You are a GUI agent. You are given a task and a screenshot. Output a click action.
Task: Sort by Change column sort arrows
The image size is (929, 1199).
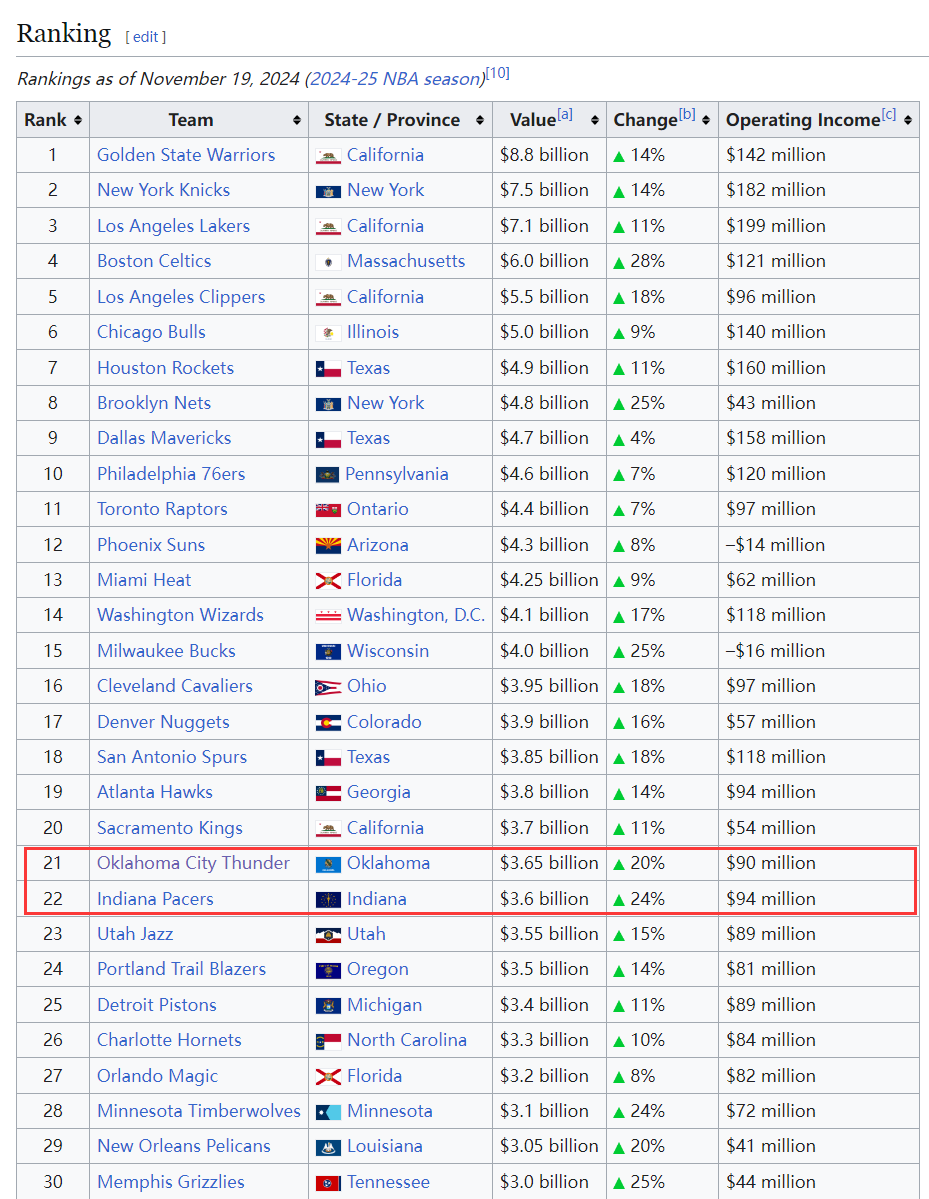(706, 120)
